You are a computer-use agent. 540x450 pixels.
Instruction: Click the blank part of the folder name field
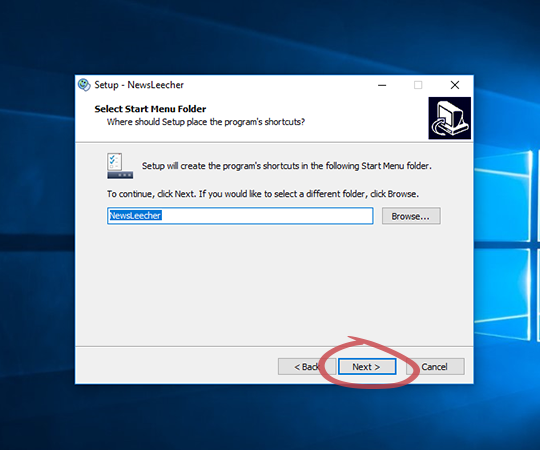pyautogui.click(x=267, y=216)
